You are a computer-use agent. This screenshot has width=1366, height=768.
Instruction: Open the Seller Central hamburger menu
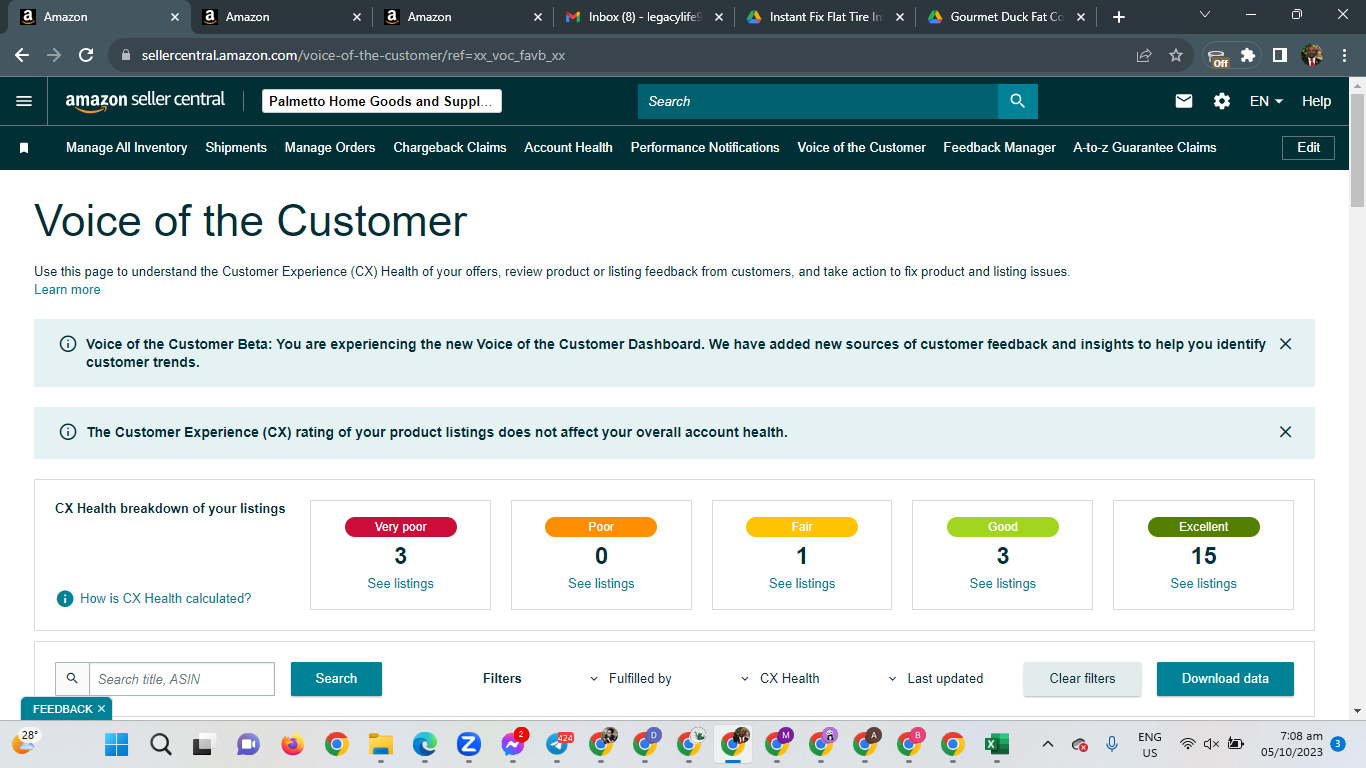(x=24, y=101)
